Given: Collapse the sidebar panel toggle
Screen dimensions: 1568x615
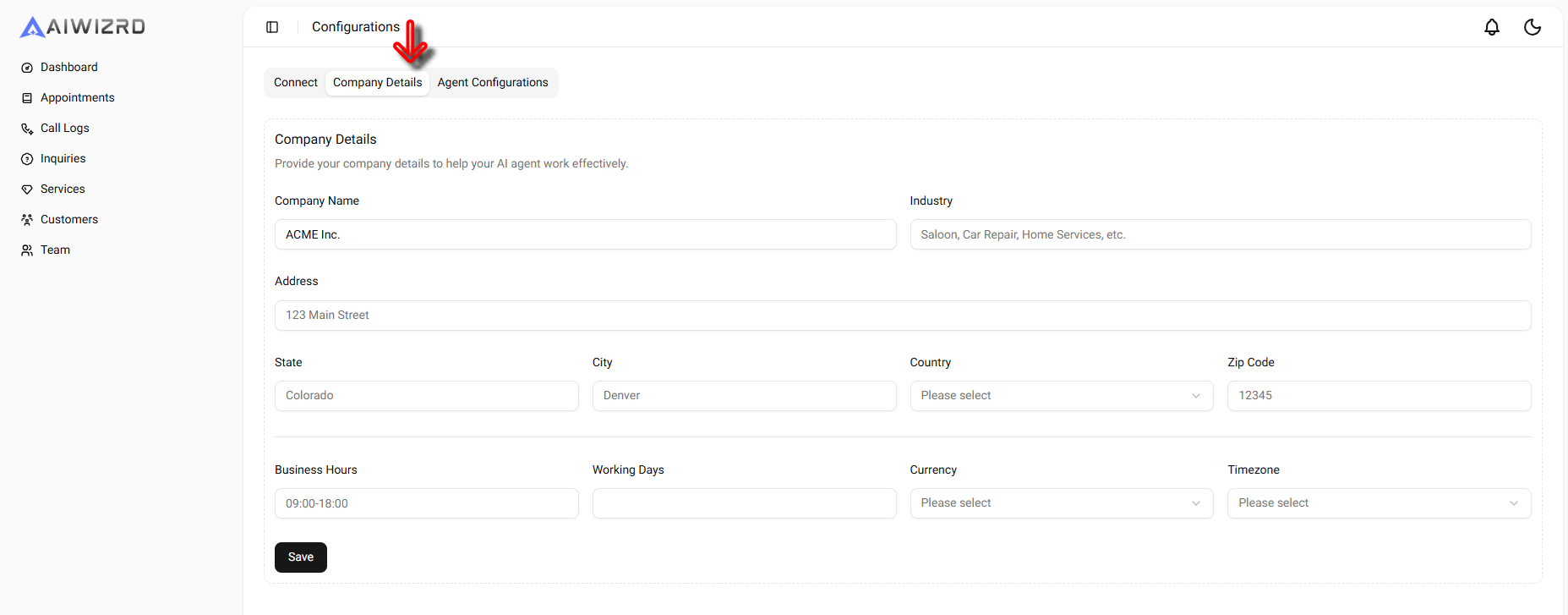Looking at the screenshot, I should coord(272,27).
